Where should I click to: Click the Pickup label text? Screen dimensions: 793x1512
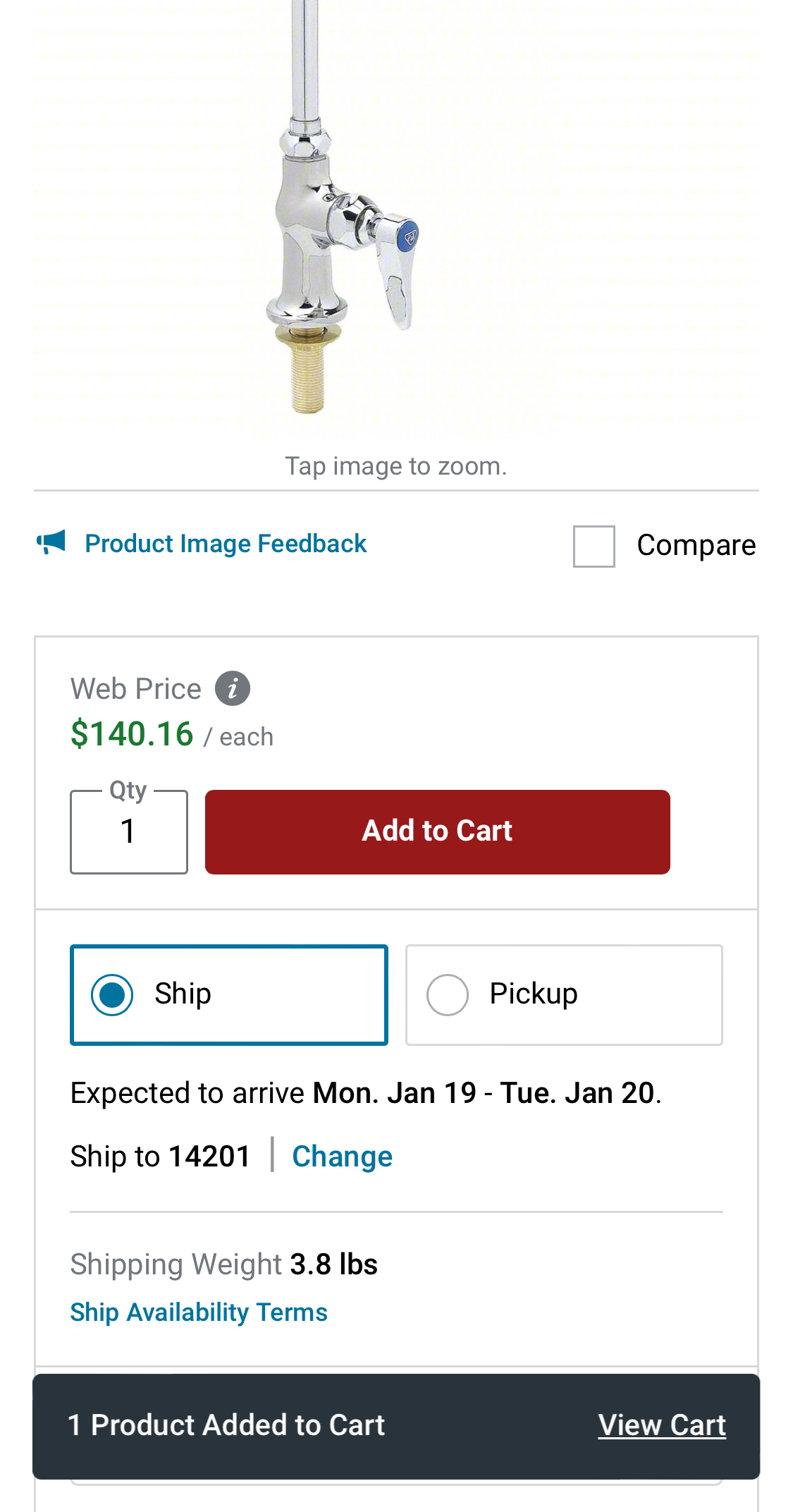[x=534, y=994]
